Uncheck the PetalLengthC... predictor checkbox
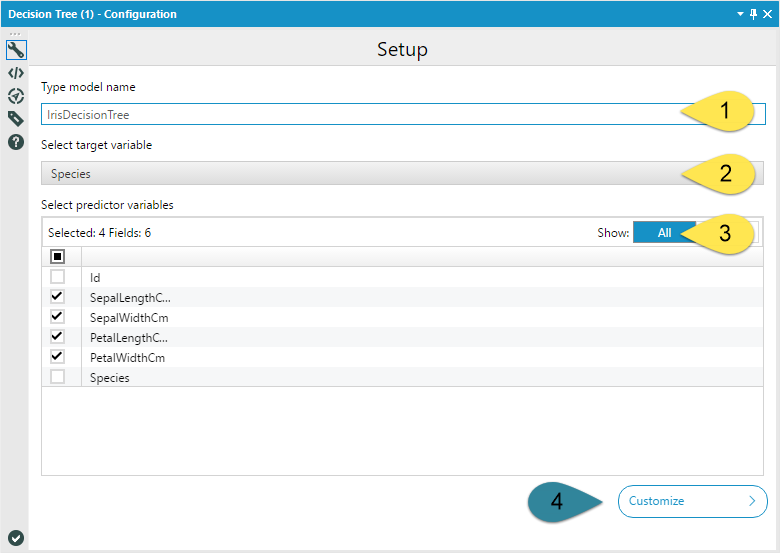The width and height of the screenshot is (780, 553). [58, 337]
